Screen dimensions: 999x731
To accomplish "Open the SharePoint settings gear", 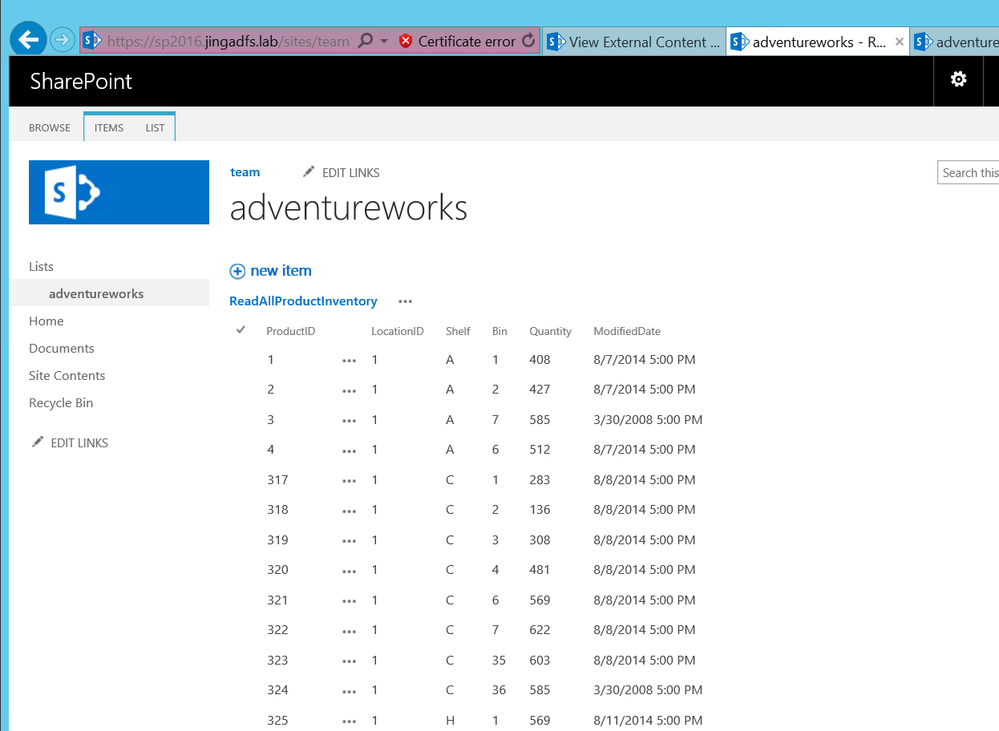I will pyautogui.click(x=958, y=79).
